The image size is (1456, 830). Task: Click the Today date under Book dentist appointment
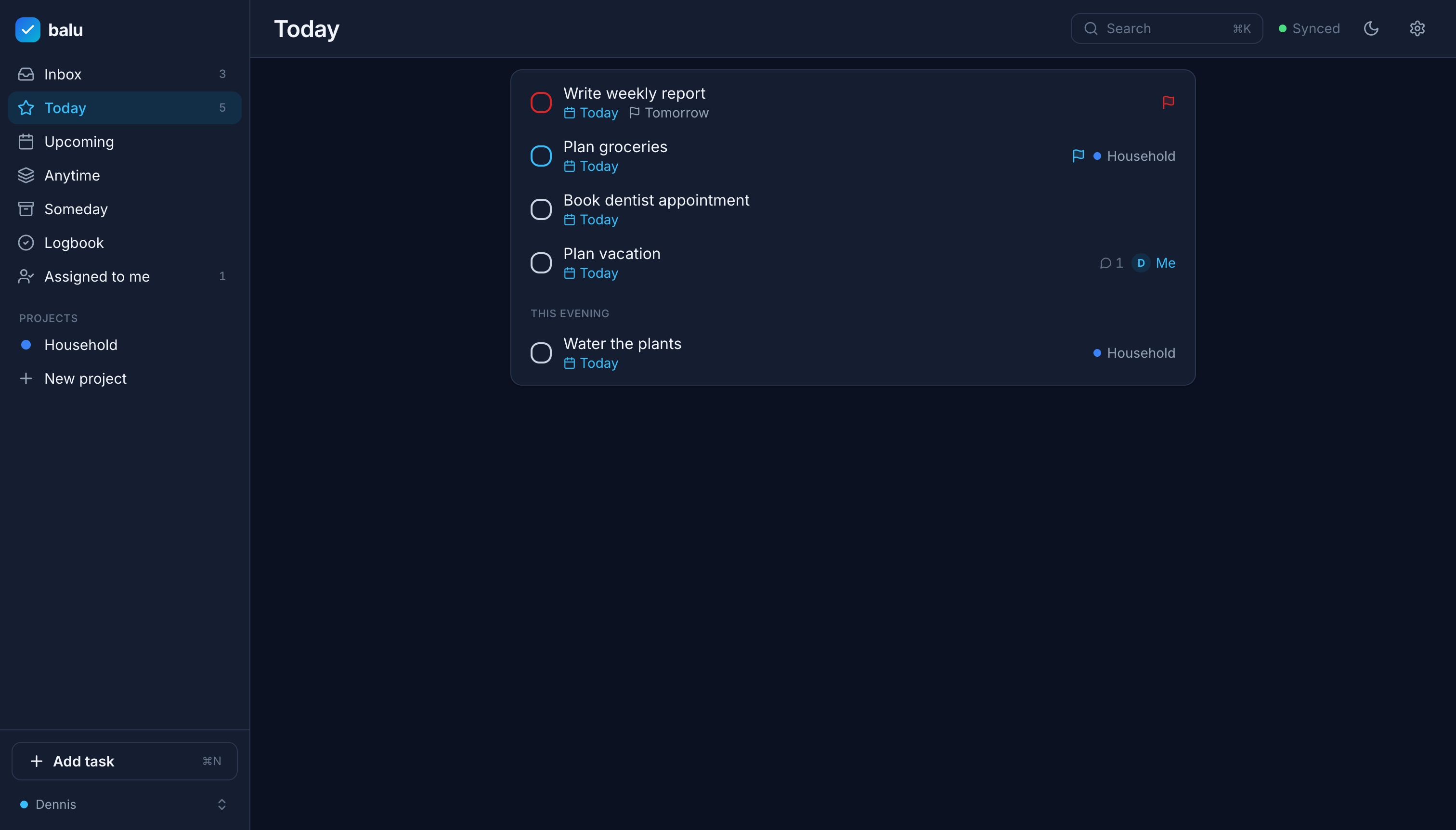[x=598, y=220]
